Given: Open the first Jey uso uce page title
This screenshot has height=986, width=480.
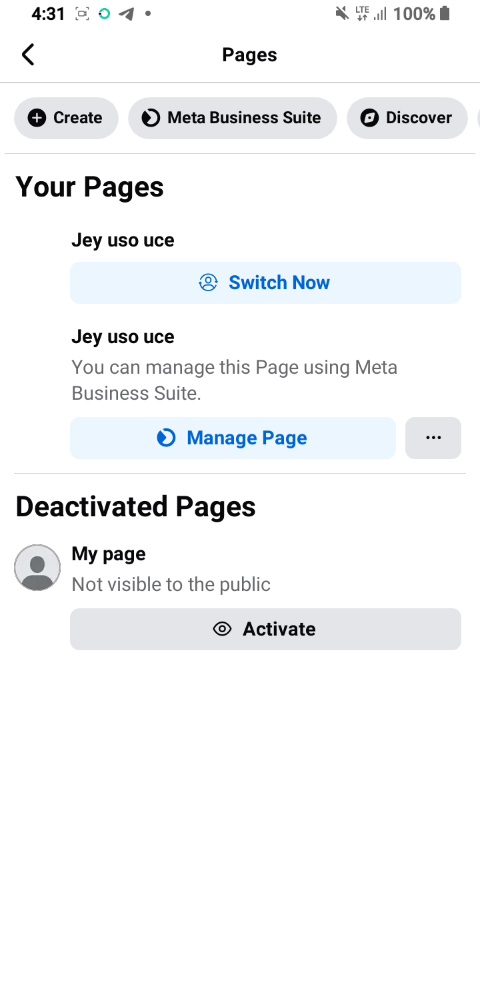Looking at the screenshot, I should (123, 240).
